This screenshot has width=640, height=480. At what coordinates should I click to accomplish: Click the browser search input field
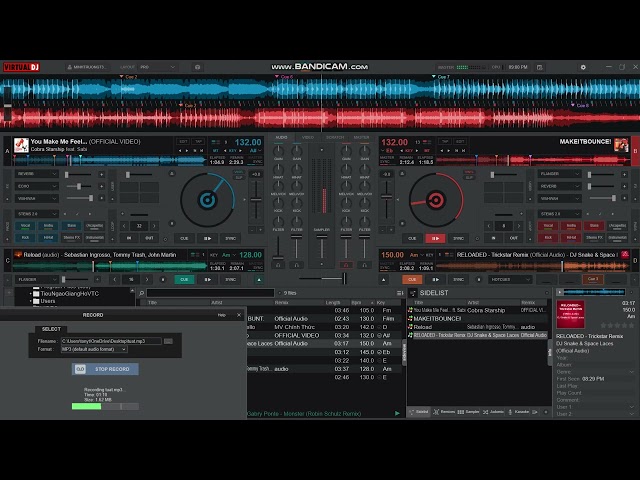(210, 293)
